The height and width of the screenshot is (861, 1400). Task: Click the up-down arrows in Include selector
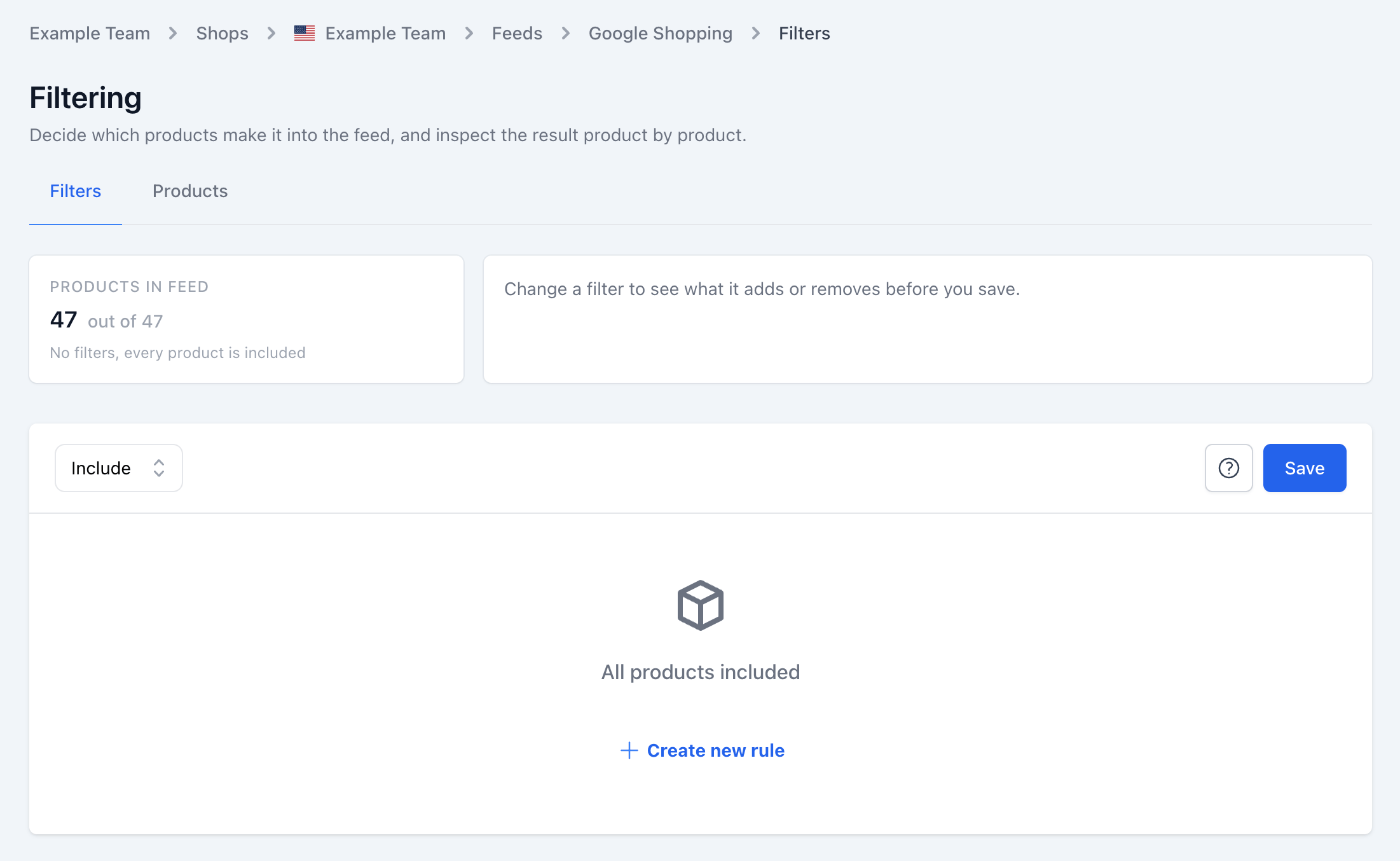158,468
